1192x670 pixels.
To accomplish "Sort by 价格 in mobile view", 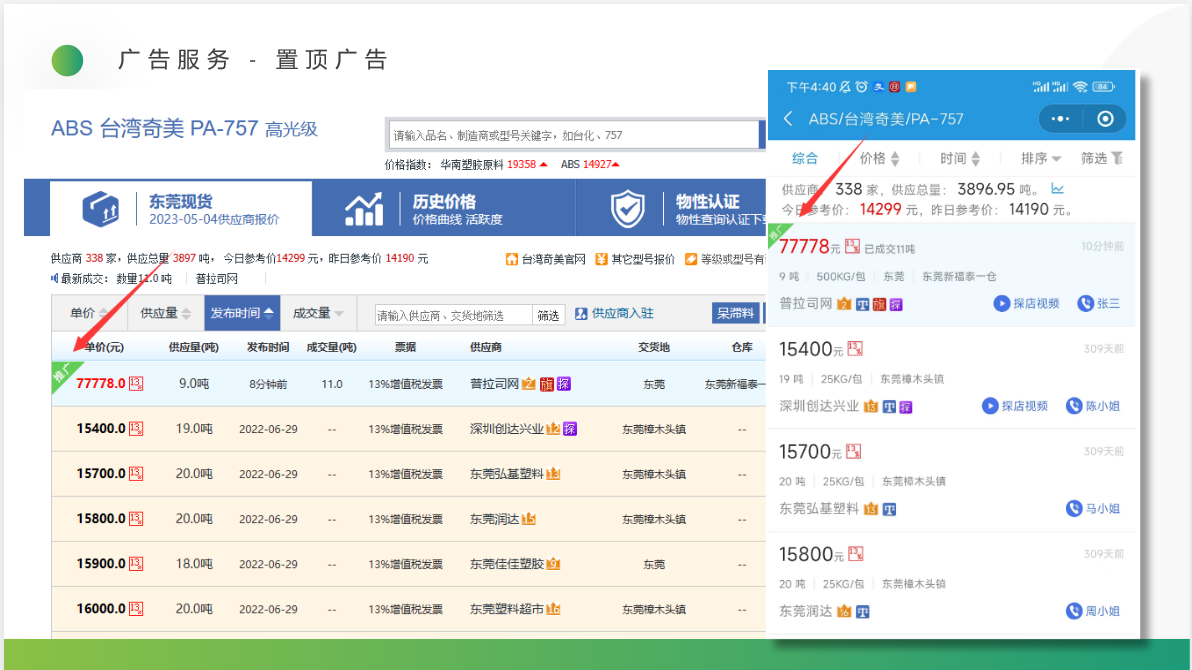I will [880, 158].
